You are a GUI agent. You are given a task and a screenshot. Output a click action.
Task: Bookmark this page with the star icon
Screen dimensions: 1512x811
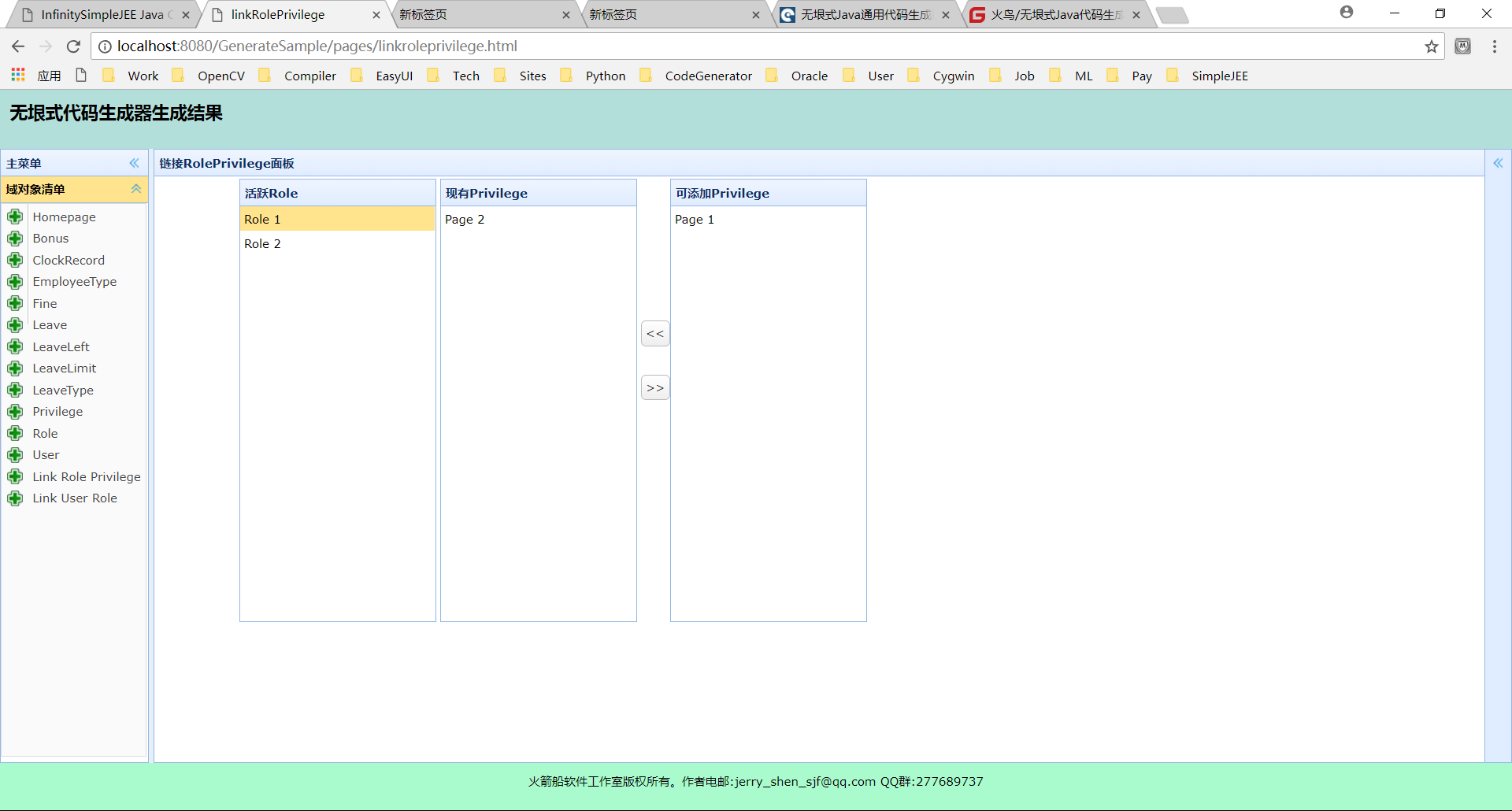1432,46
